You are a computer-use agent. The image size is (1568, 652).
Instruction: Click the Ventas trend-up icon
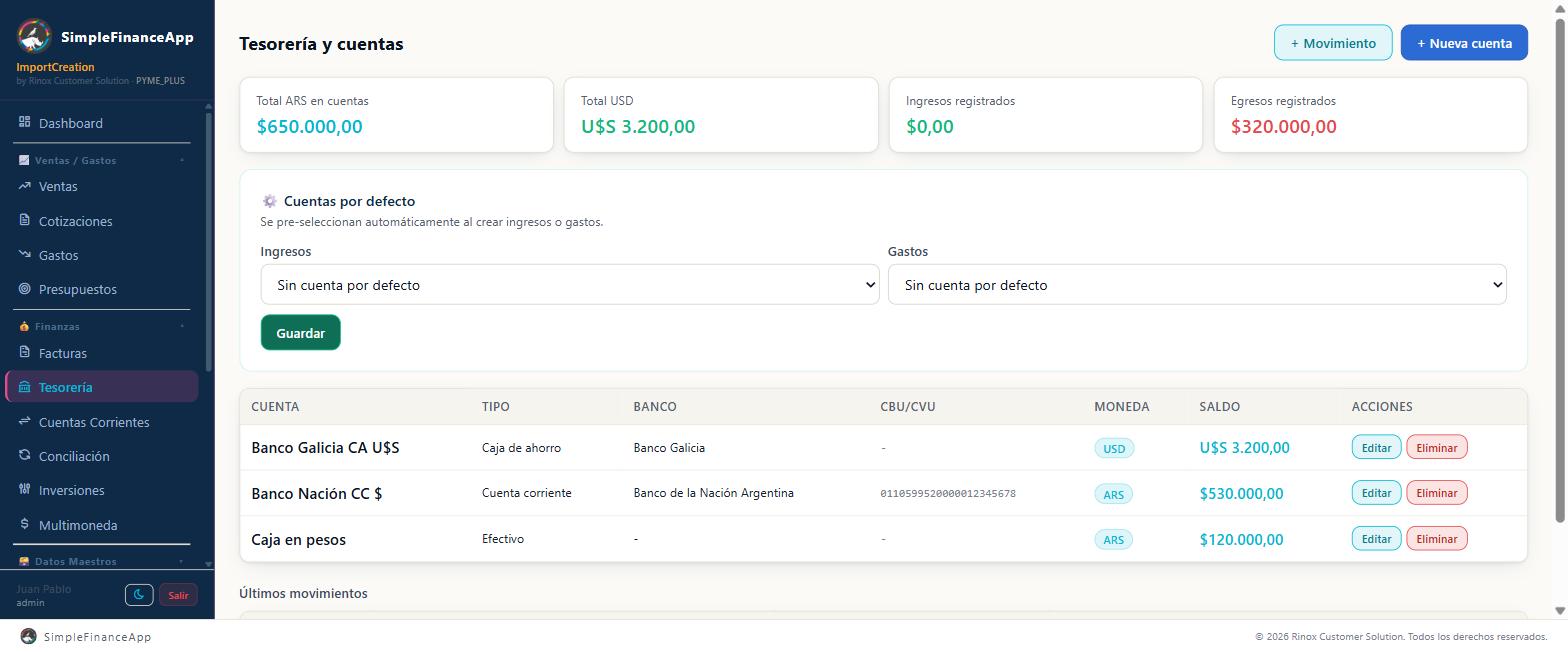pos(25,185)
